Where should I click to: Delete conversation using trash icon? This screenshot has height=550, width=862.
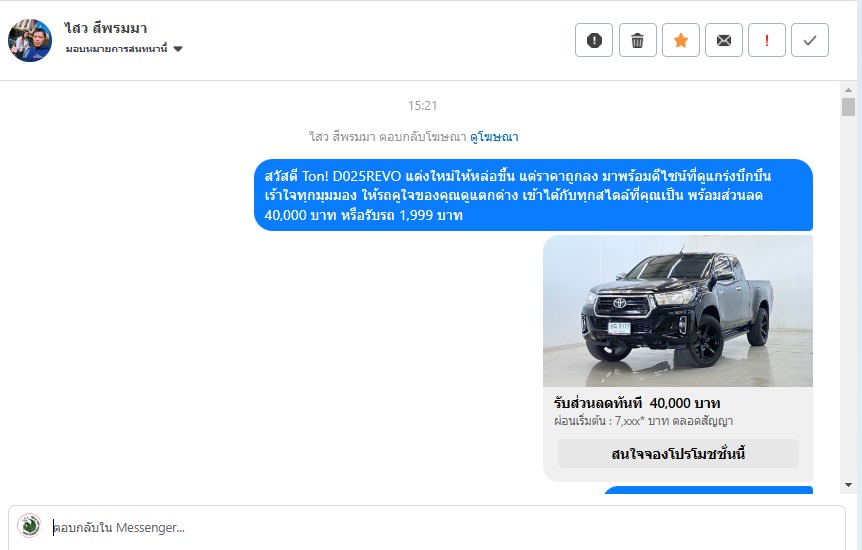(638, 40)
